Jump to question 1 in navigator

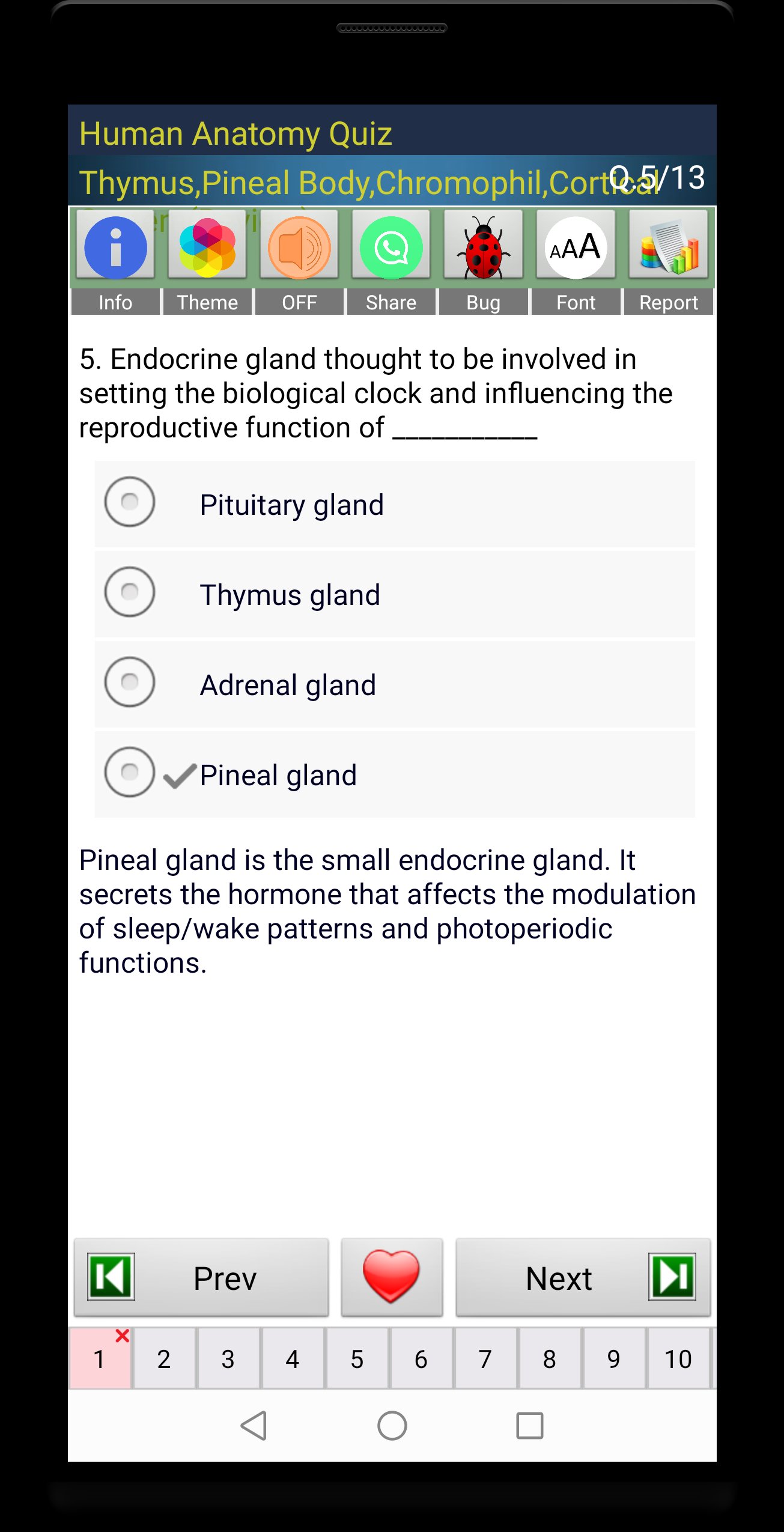100,1359
